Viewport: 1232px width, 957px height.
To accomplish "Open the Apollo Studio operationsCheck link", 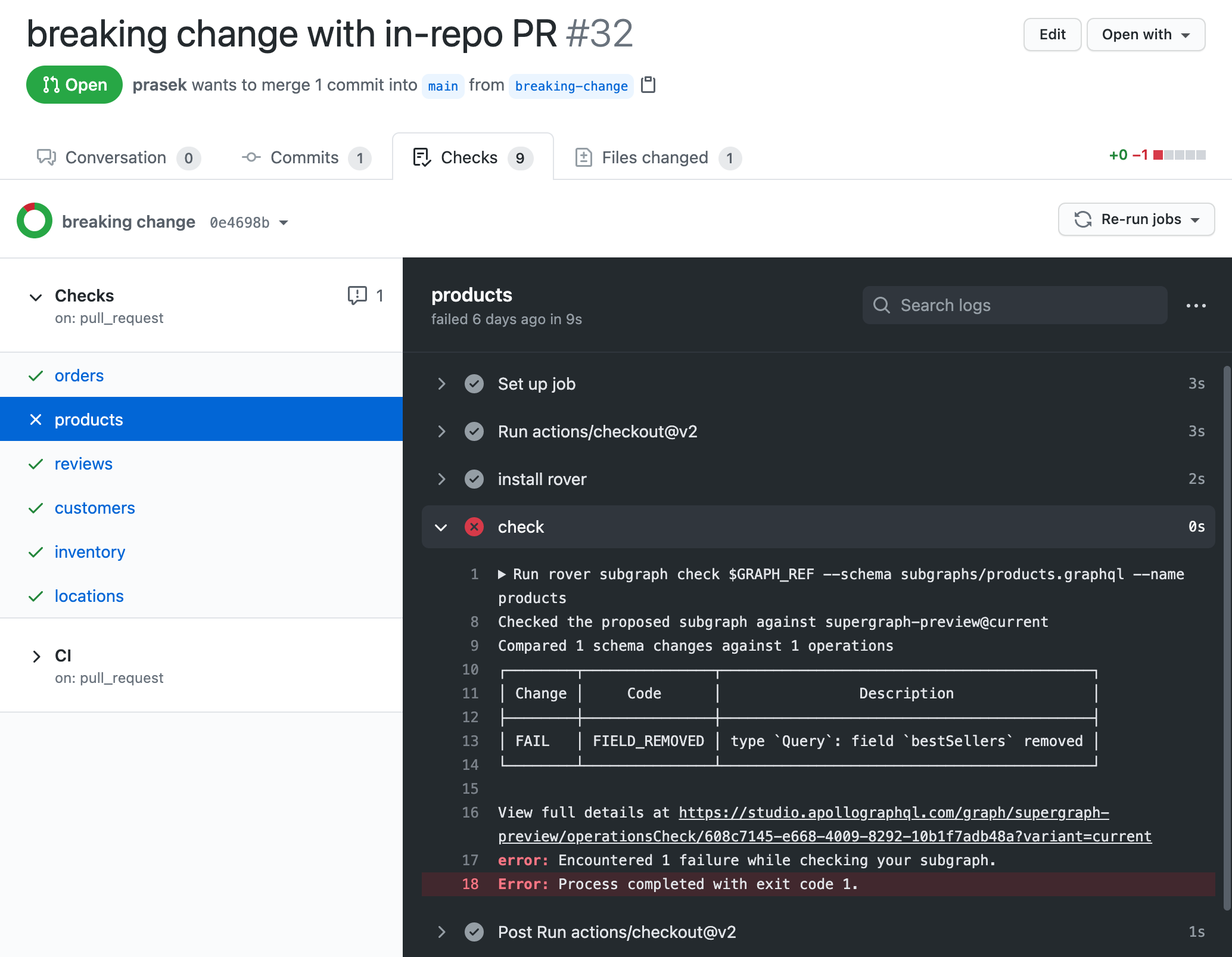I will [x=892, y=813].
